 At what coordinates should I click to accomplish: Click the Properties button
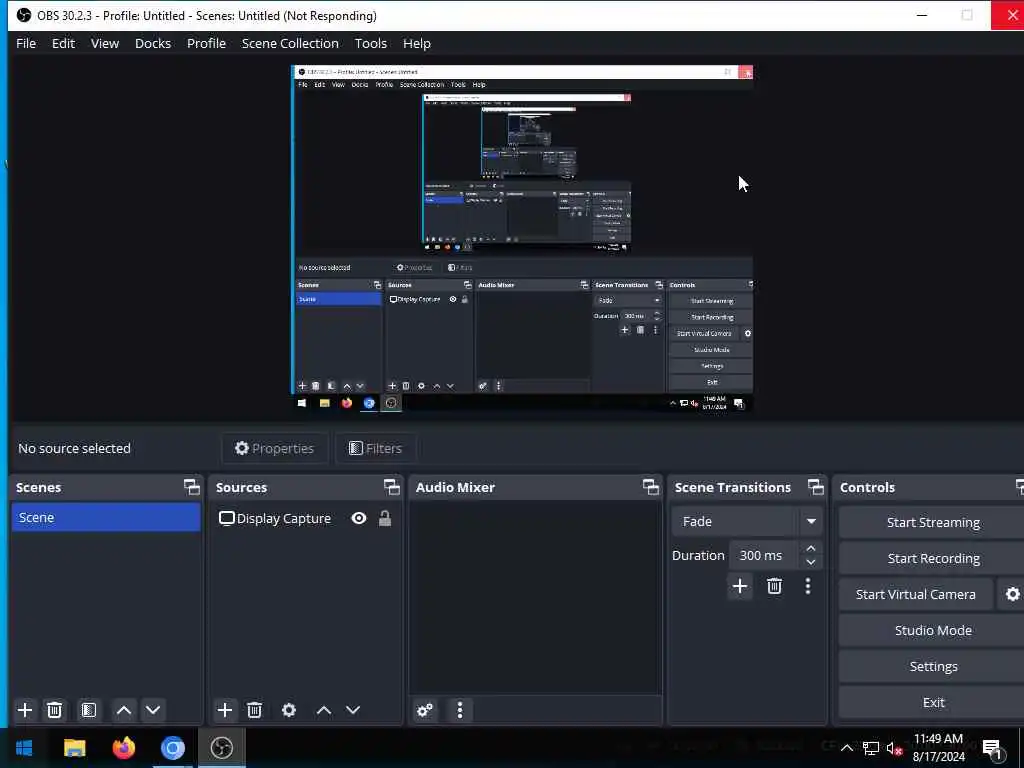tap(274, 449)
